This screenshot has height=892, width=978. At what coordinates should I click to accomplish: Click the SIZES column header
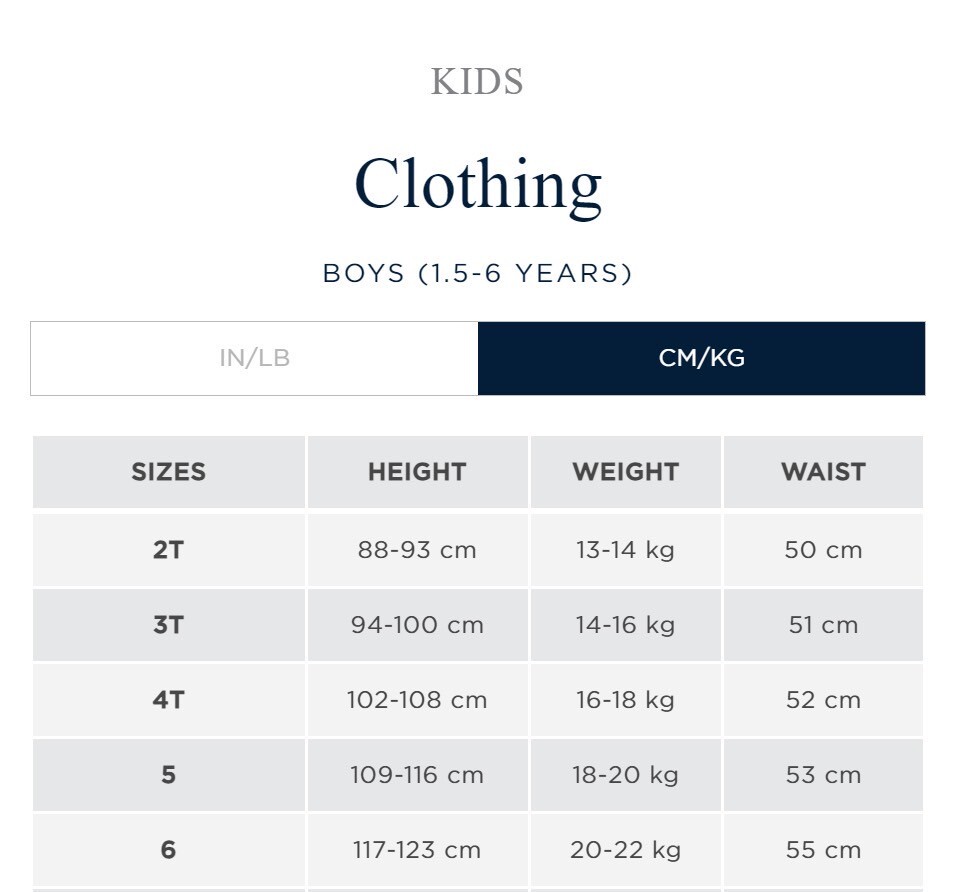coord(168,472)
